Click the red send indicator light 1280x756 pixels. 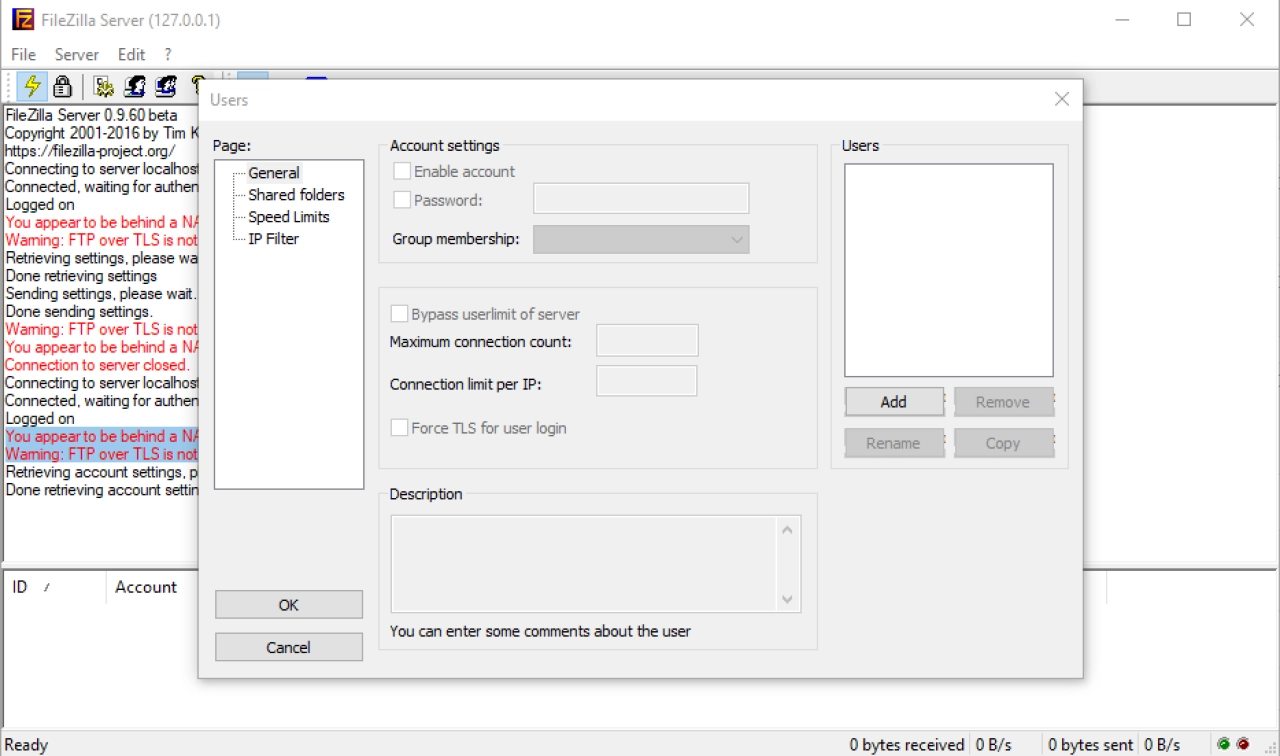click(x=1243, y=744)
